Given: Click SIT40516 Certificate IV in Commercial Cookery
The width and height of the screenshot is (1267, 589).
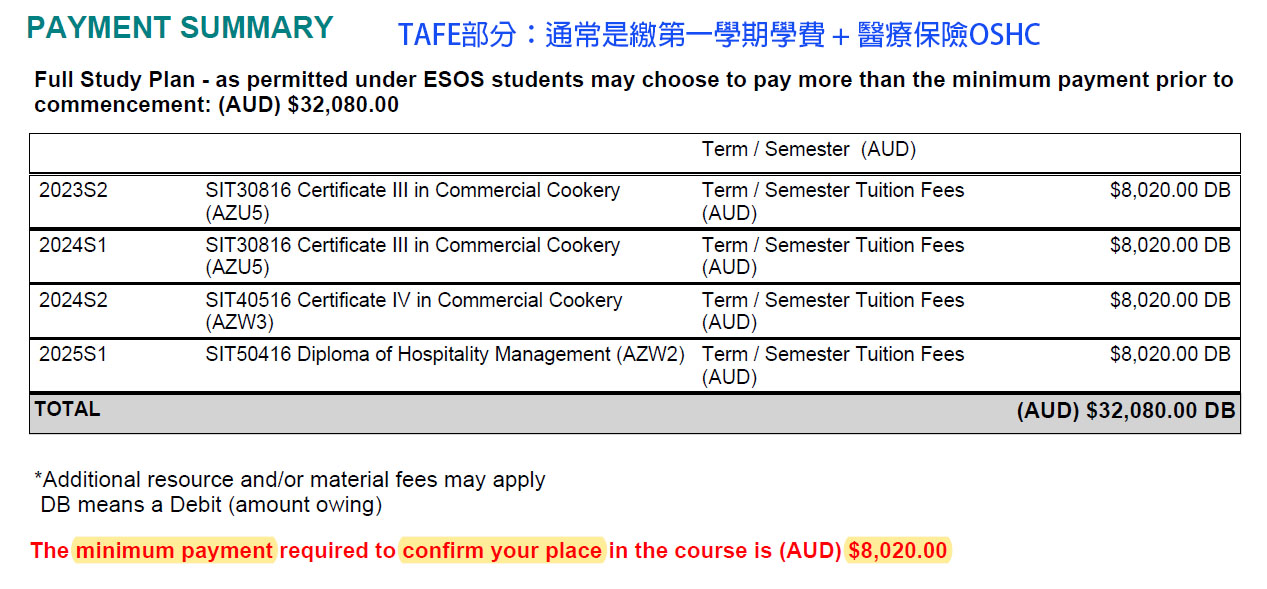Looking at the screenshot, I should pos(413,301).
